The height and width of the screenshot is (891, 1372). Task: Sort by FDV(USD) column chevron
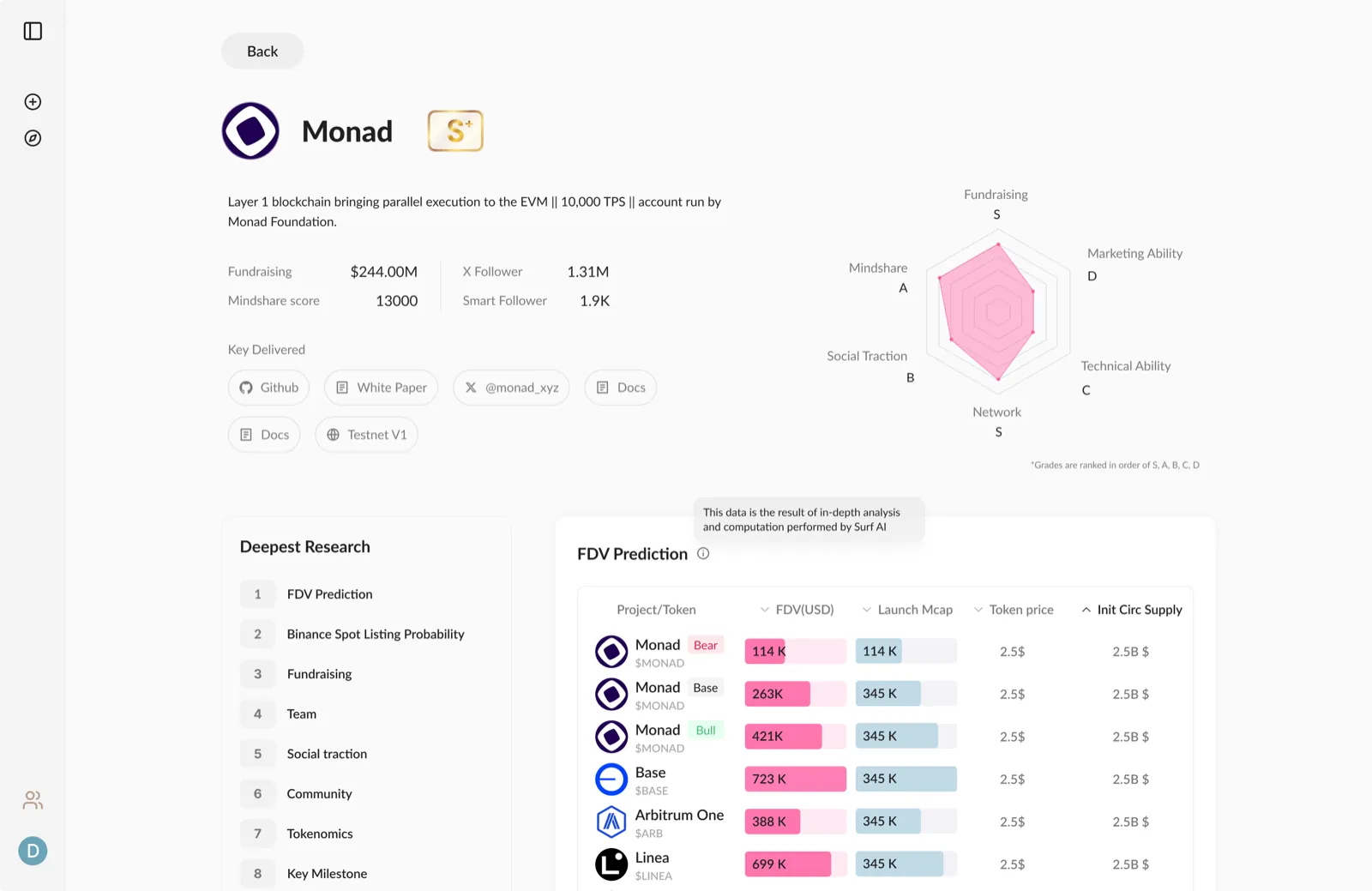coord(765,610)
